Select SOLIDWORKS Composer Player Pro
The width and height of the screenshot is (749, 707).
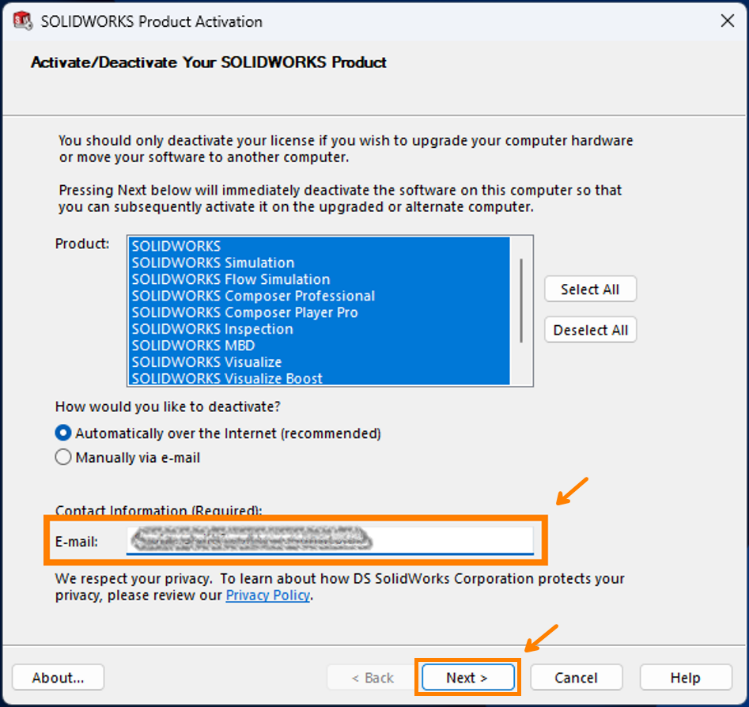pos(244,312)
